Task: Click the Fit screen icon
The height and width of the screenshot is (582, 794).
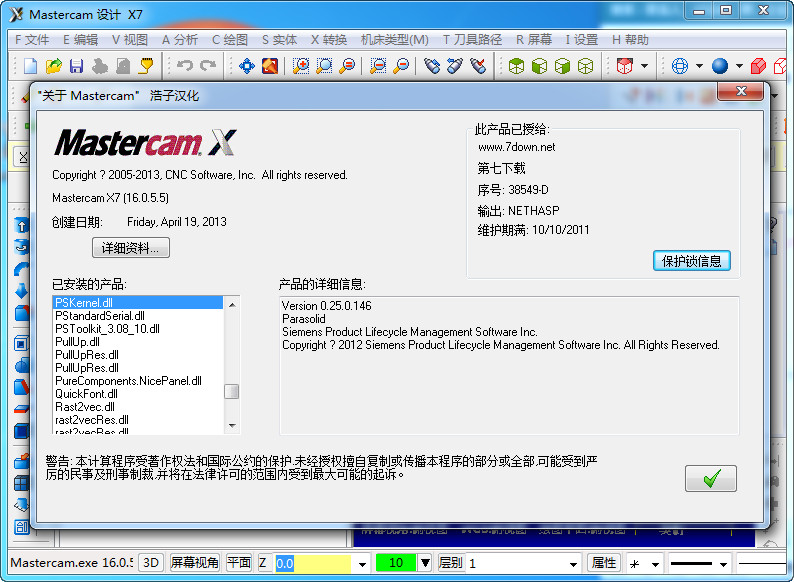Action: [x=270, y=66]
